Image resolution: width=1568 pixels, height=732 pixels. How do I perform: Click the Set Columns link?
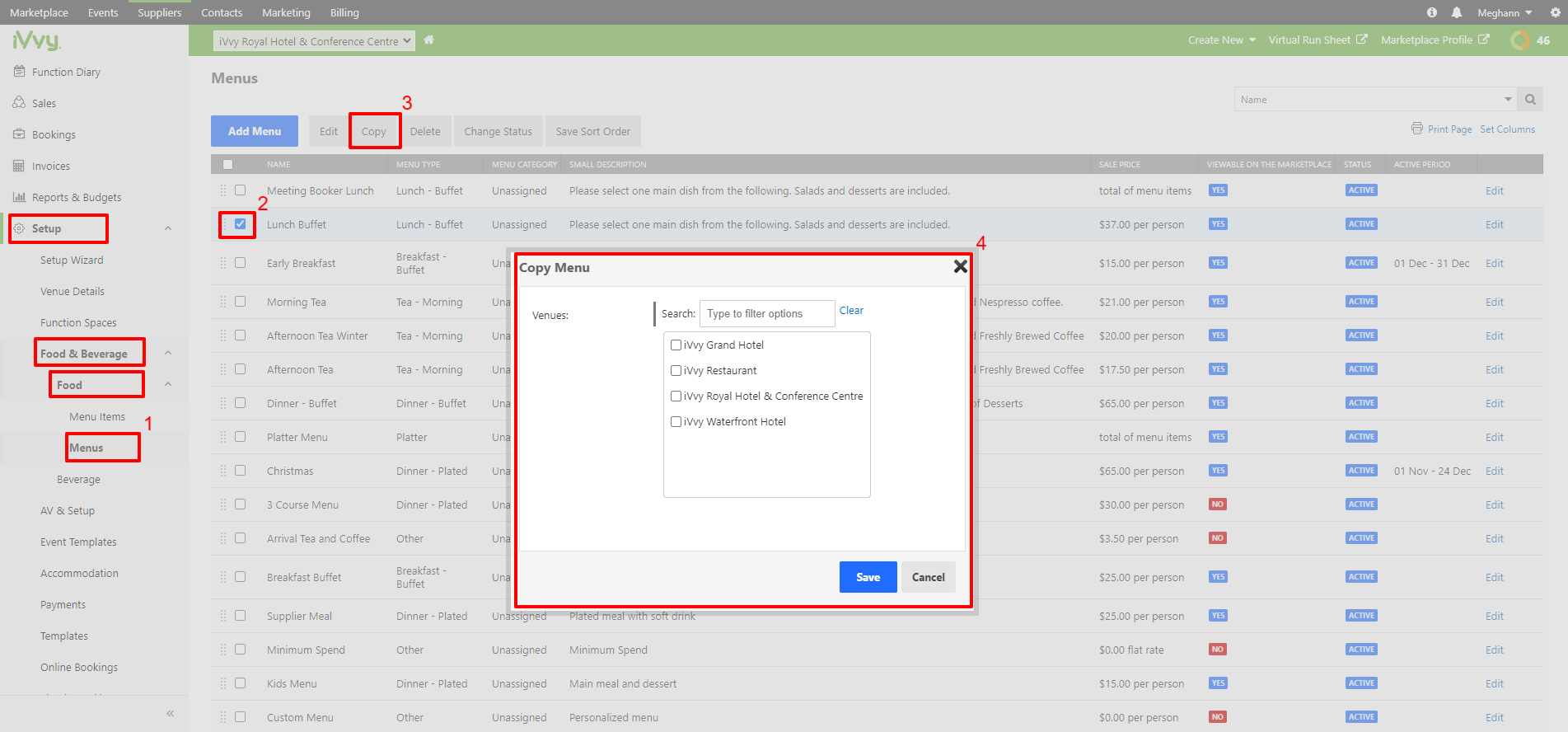(1507, 129)
